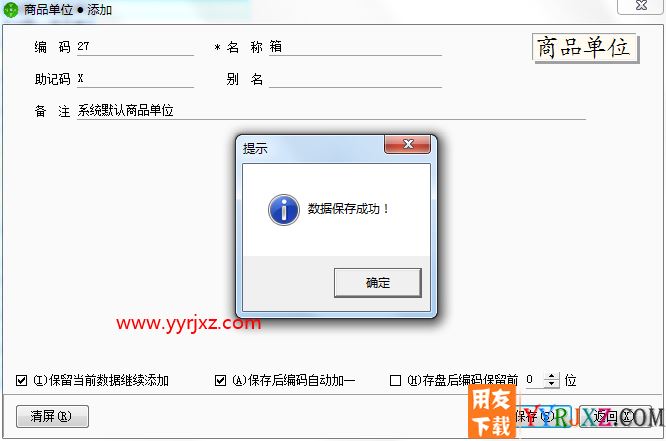Click the 别名 input field
The height and width of the screenshot is (441, 666).
tap(355, 79)
